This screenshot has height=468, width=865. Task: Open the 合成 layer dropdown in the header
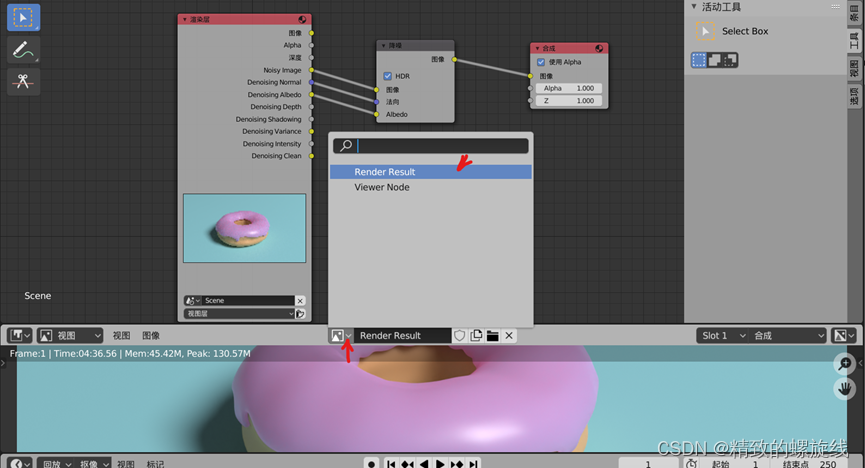tap(788, 336)
